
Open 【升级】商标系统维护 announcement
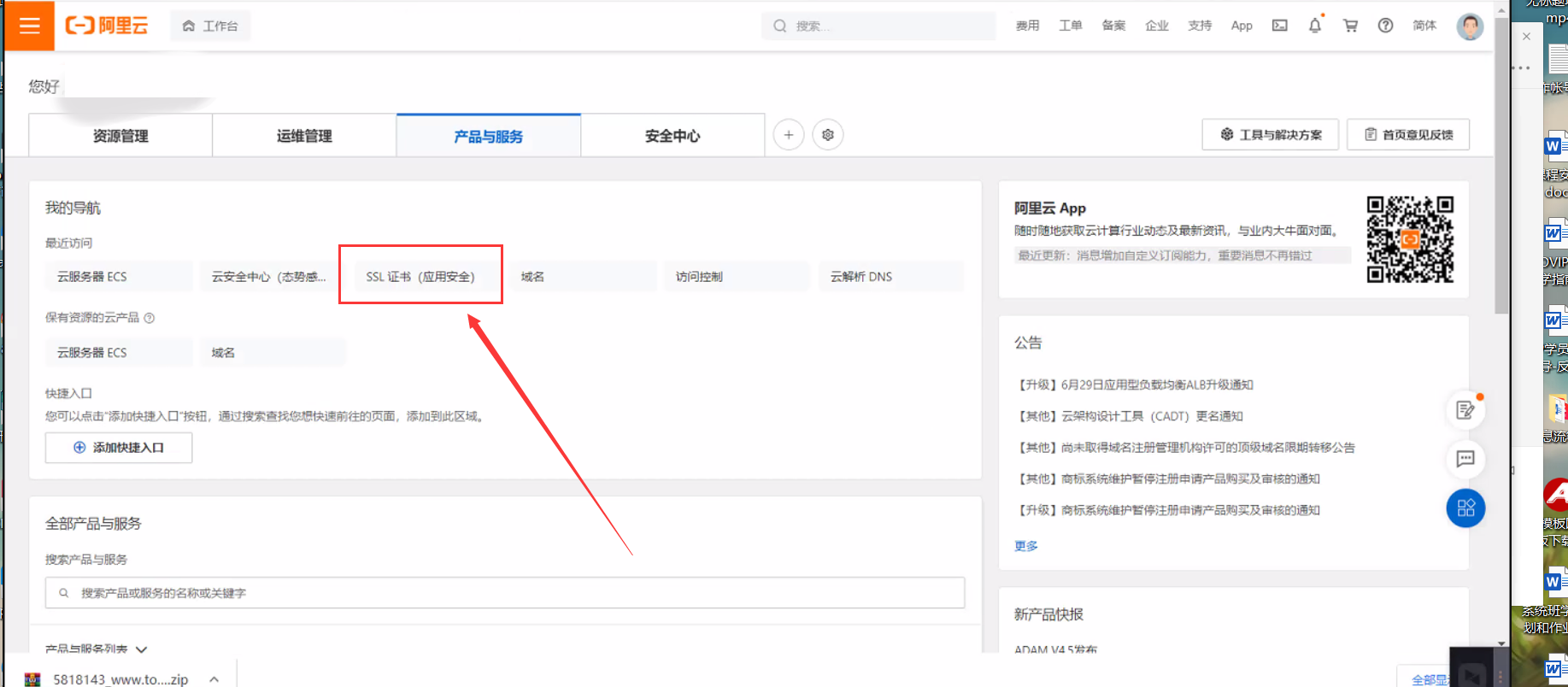[x=1167, y=511]
